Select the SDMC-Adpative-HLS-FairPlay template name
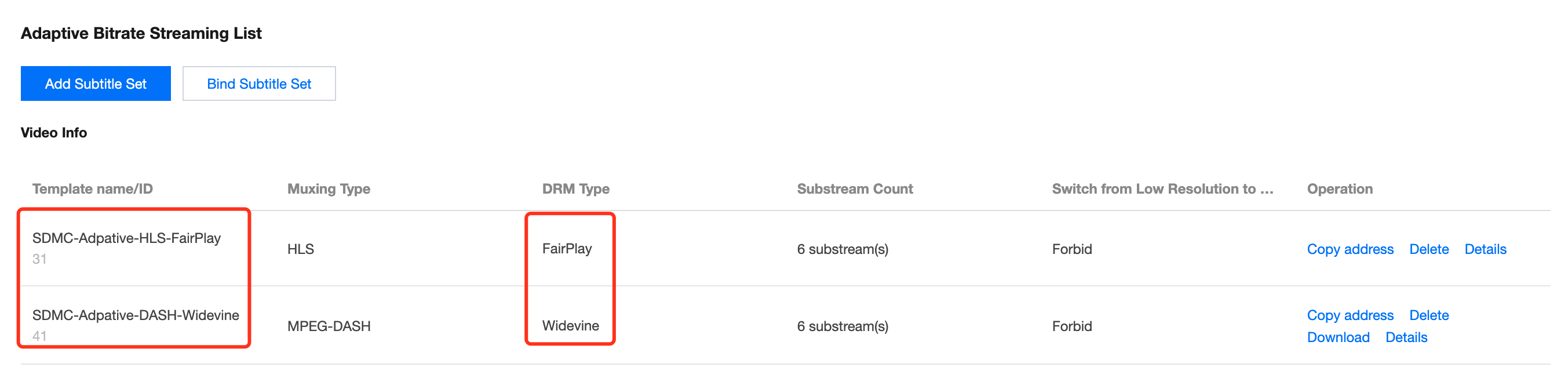 [x=126, y=238]
